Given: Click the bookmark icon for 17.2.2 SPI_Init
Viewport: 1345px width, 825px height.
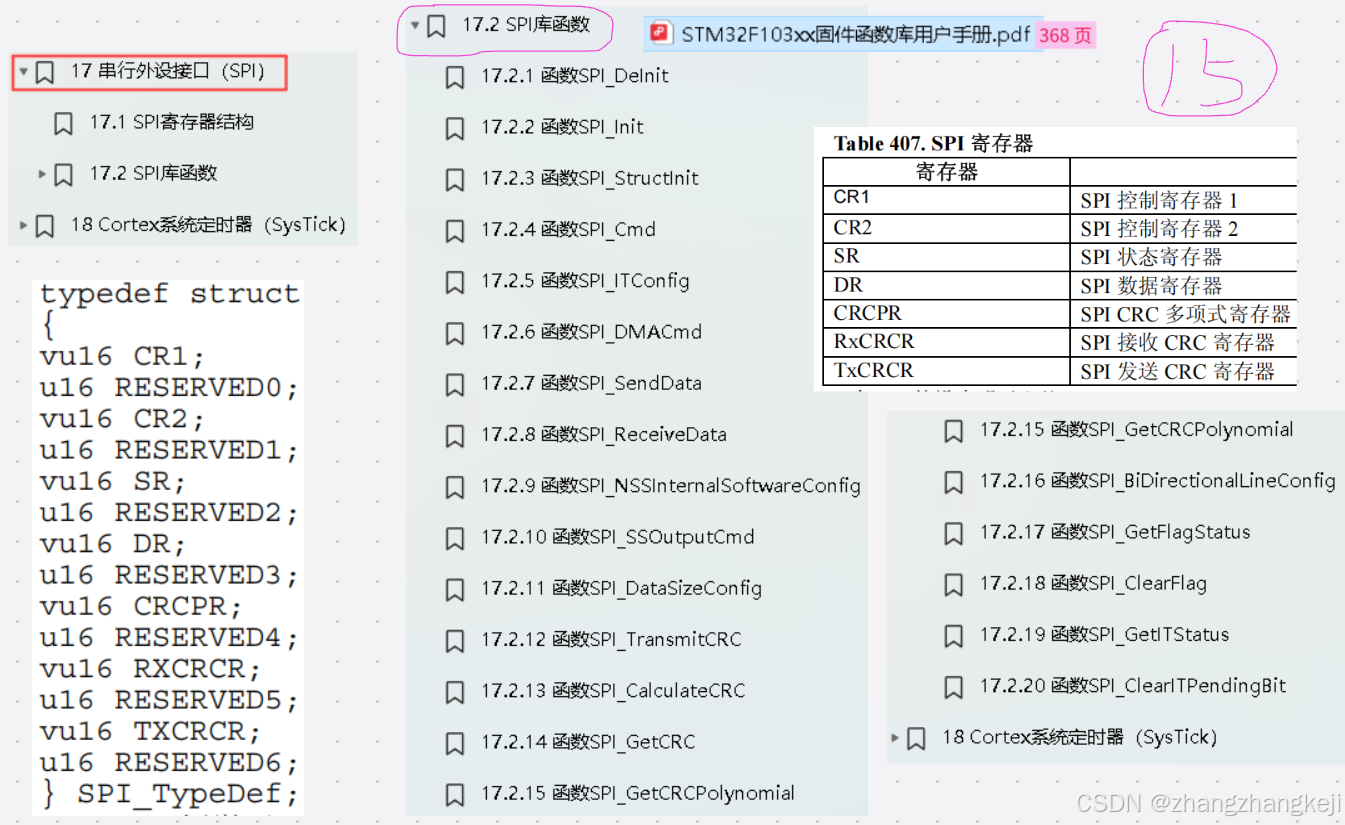Looking at the screenshot, I should click(x=455, y=128).
